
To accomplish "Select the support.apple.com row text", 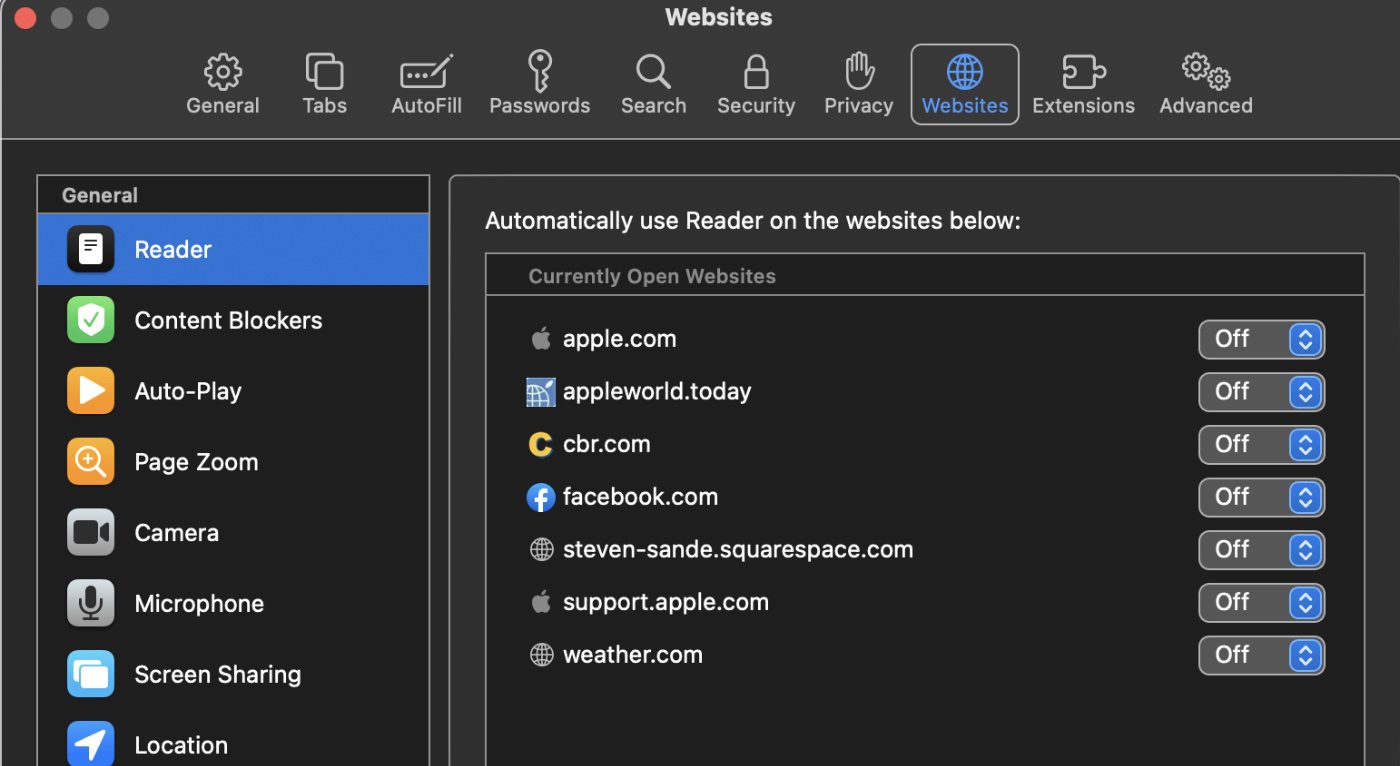I will click(x=666, y=602).
